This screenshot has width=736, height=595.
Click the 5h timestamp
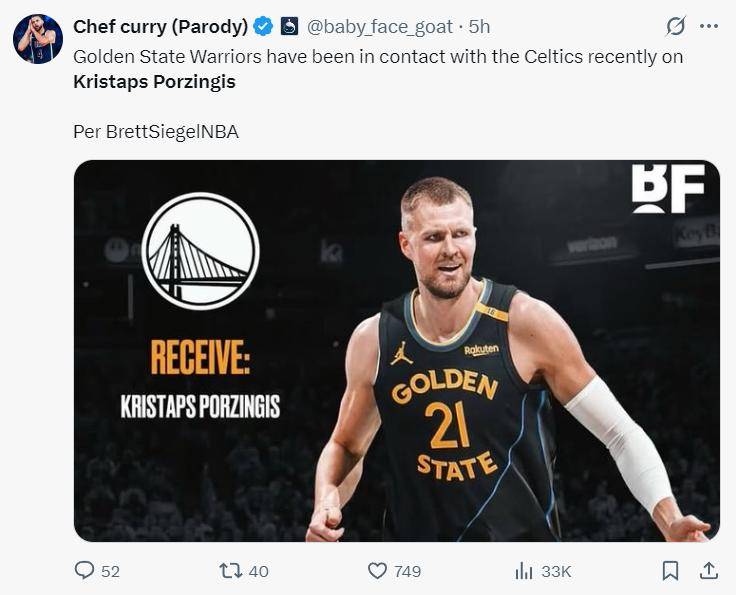480,26
